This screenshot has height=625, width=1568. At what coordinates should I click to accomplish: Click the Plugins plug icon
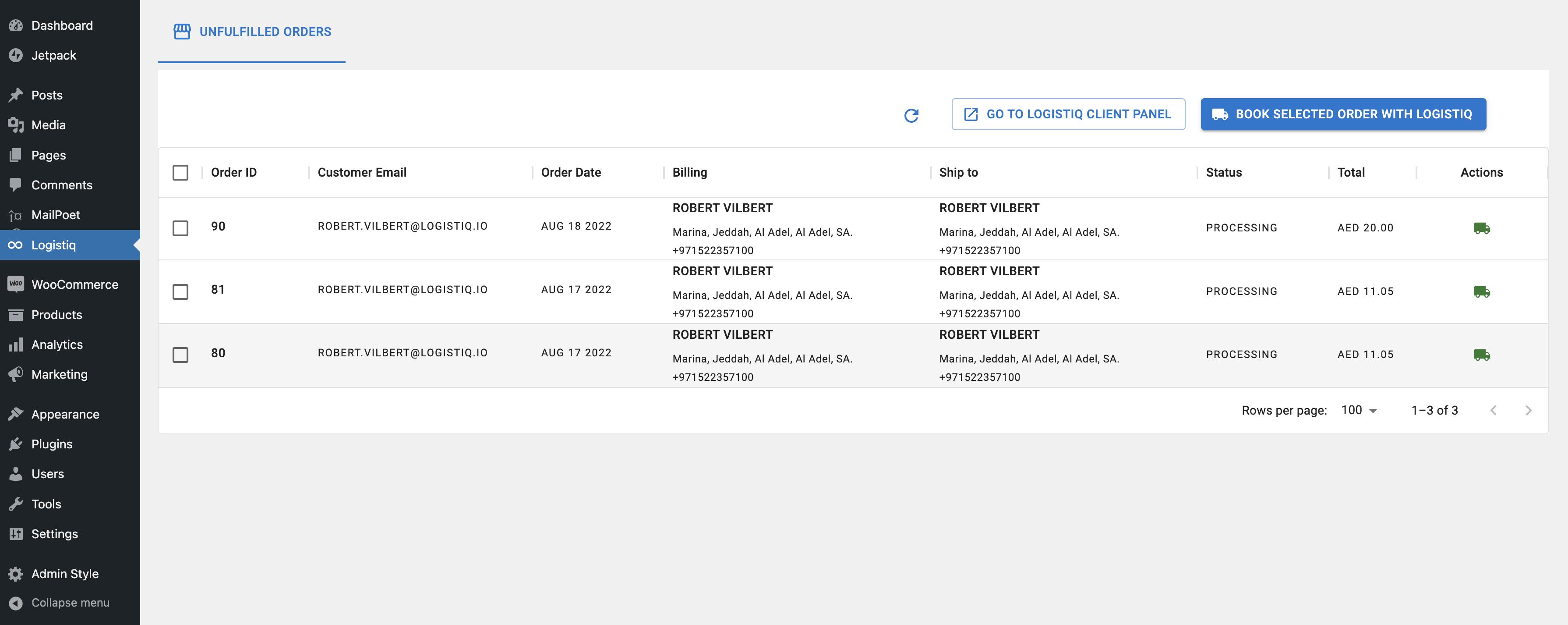click(x=16, y=444)
